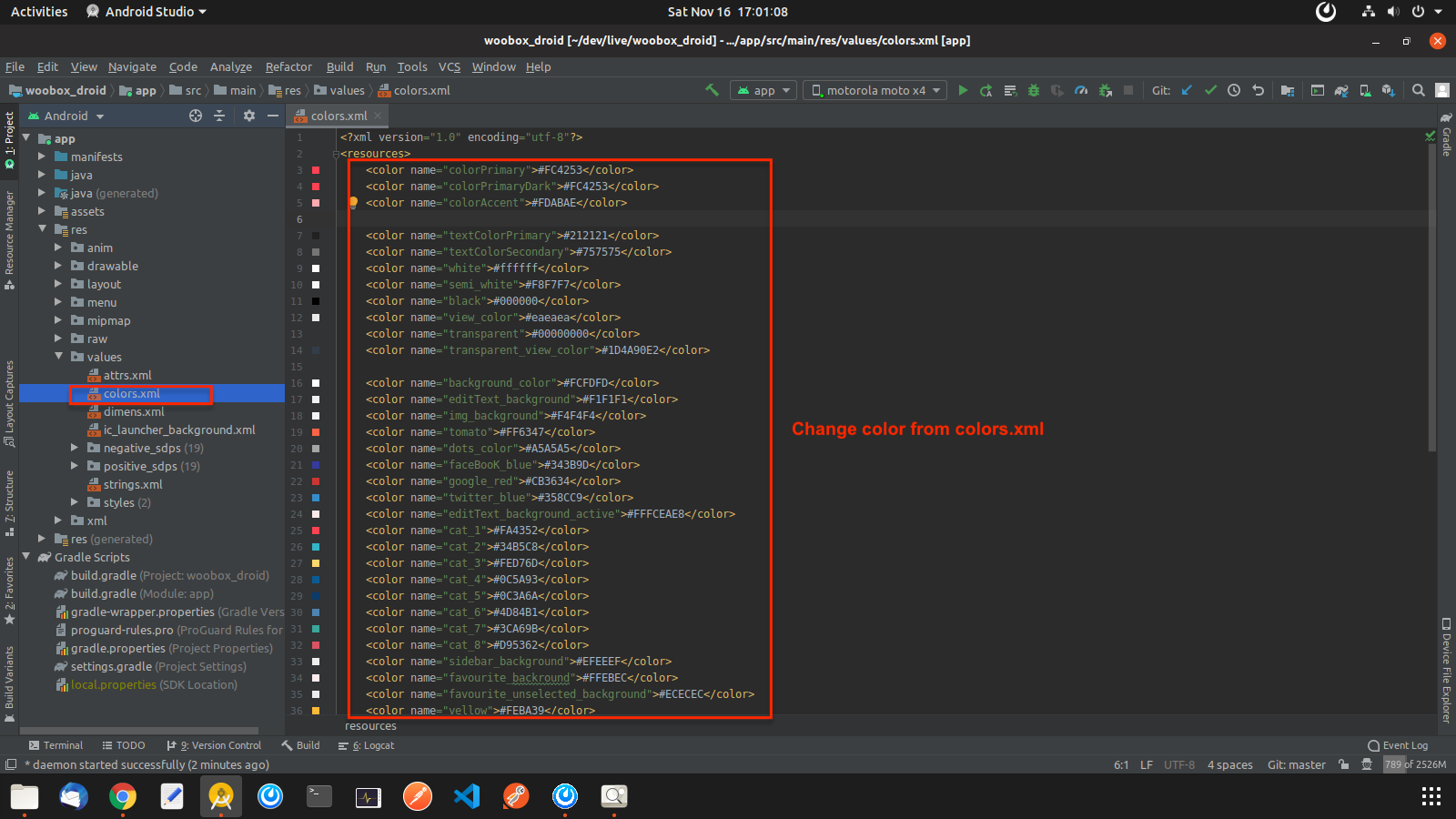Click Attach Debugger to Android Process icon
Viewport: 1456px width, 819px height.
pyautogui.click(x=1105, y=90)
